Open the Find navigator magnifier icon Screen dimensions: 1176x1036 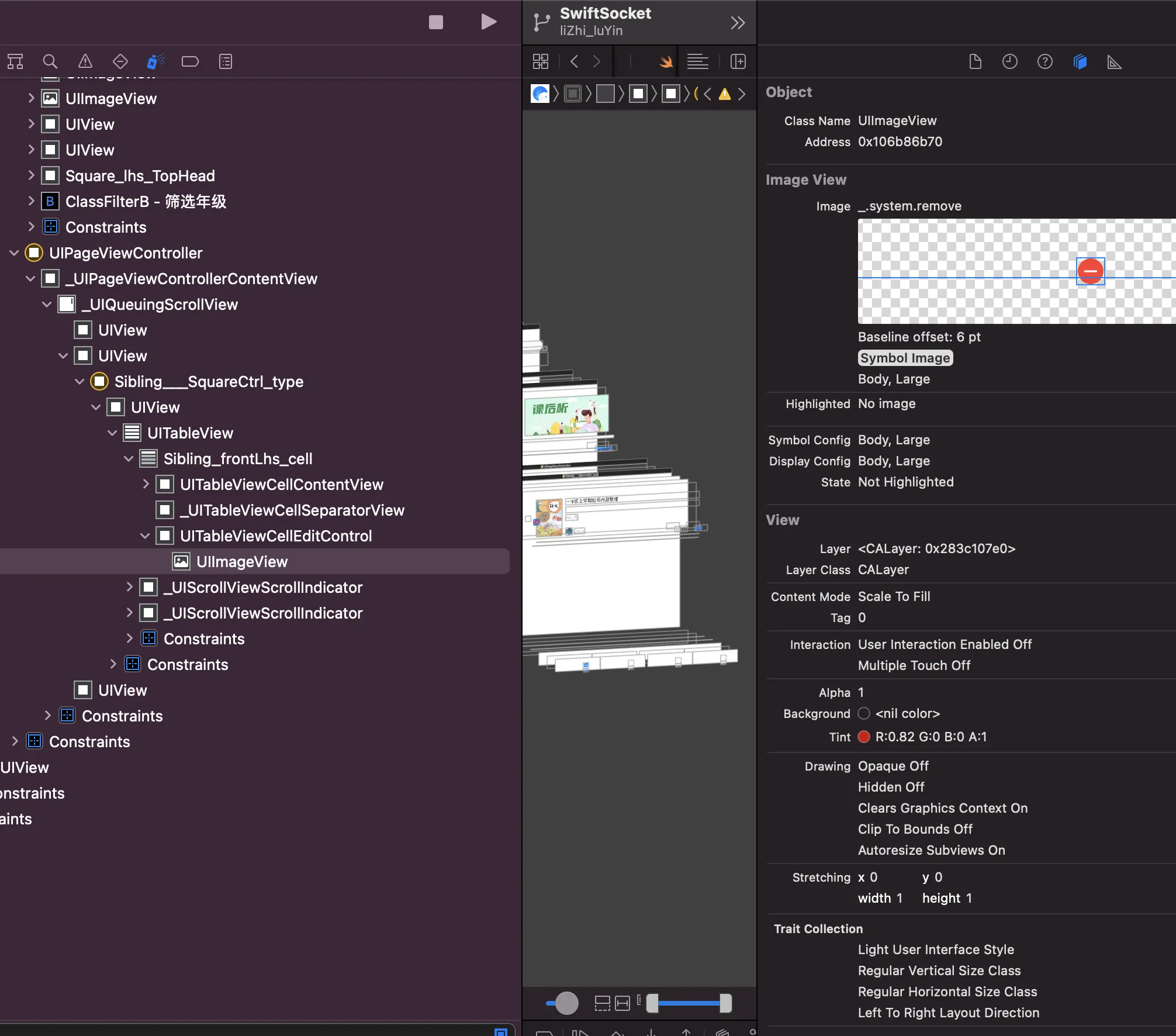click(50, 61)
